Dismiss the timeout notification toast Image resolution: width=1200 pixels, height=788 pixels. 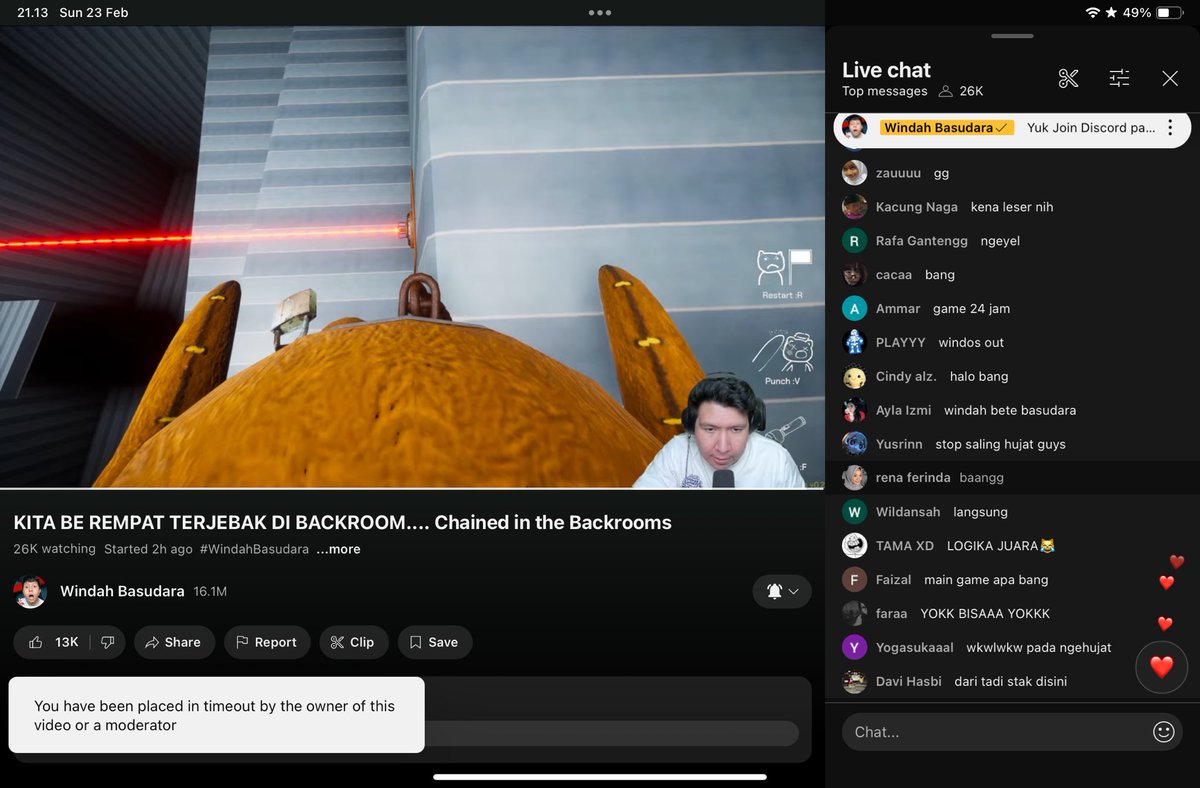pyautogui.click(x=216, y=715)
